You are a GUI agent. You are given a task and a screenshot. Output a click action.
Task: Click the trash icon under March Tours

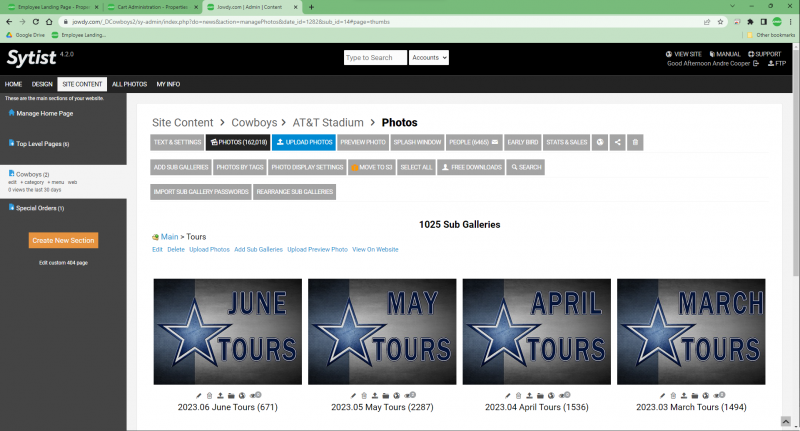673,395
